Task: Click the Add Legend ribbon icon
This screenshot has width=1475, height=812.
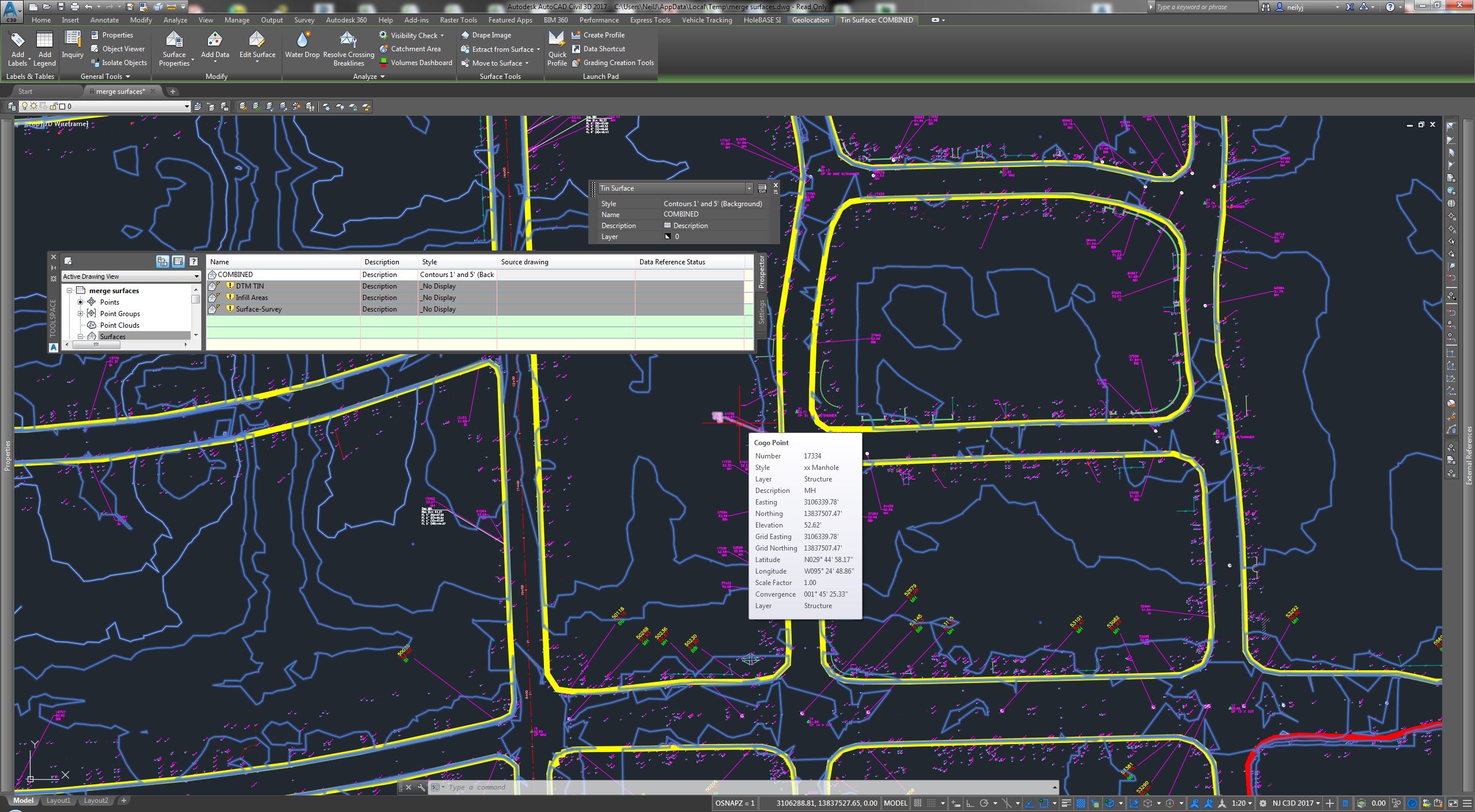Action: click(x=44, y=50)
